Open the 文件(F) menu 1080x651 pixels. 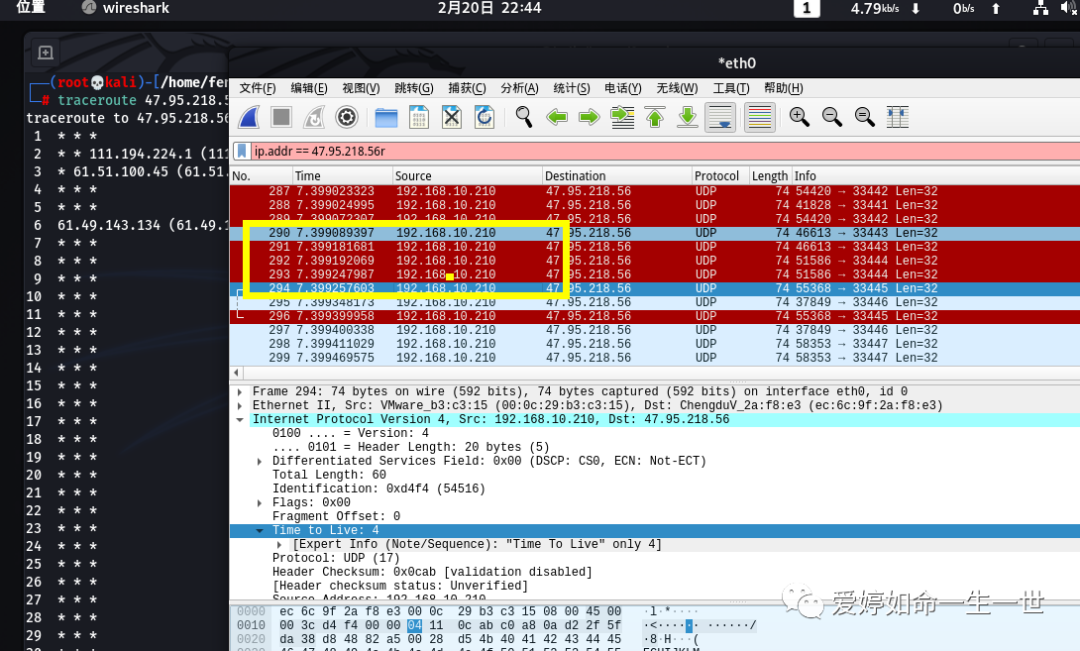pos(258,88)
